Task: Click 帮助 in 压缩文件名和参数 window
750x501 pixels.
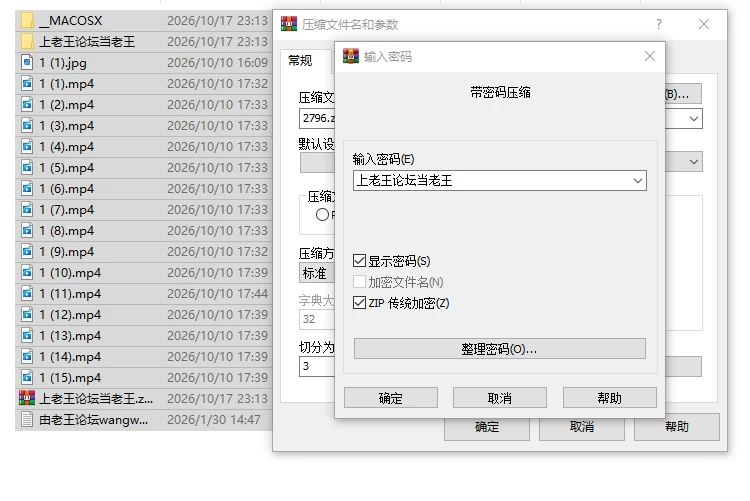Action: [677, 427]
